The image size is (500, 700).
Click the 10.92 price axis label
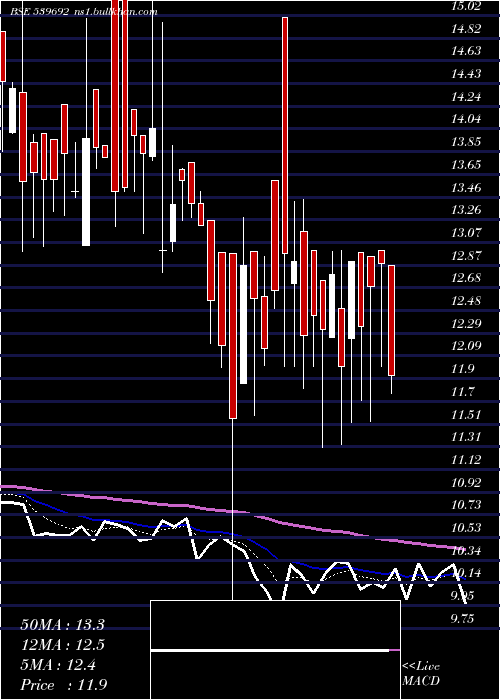coord(466,483)
